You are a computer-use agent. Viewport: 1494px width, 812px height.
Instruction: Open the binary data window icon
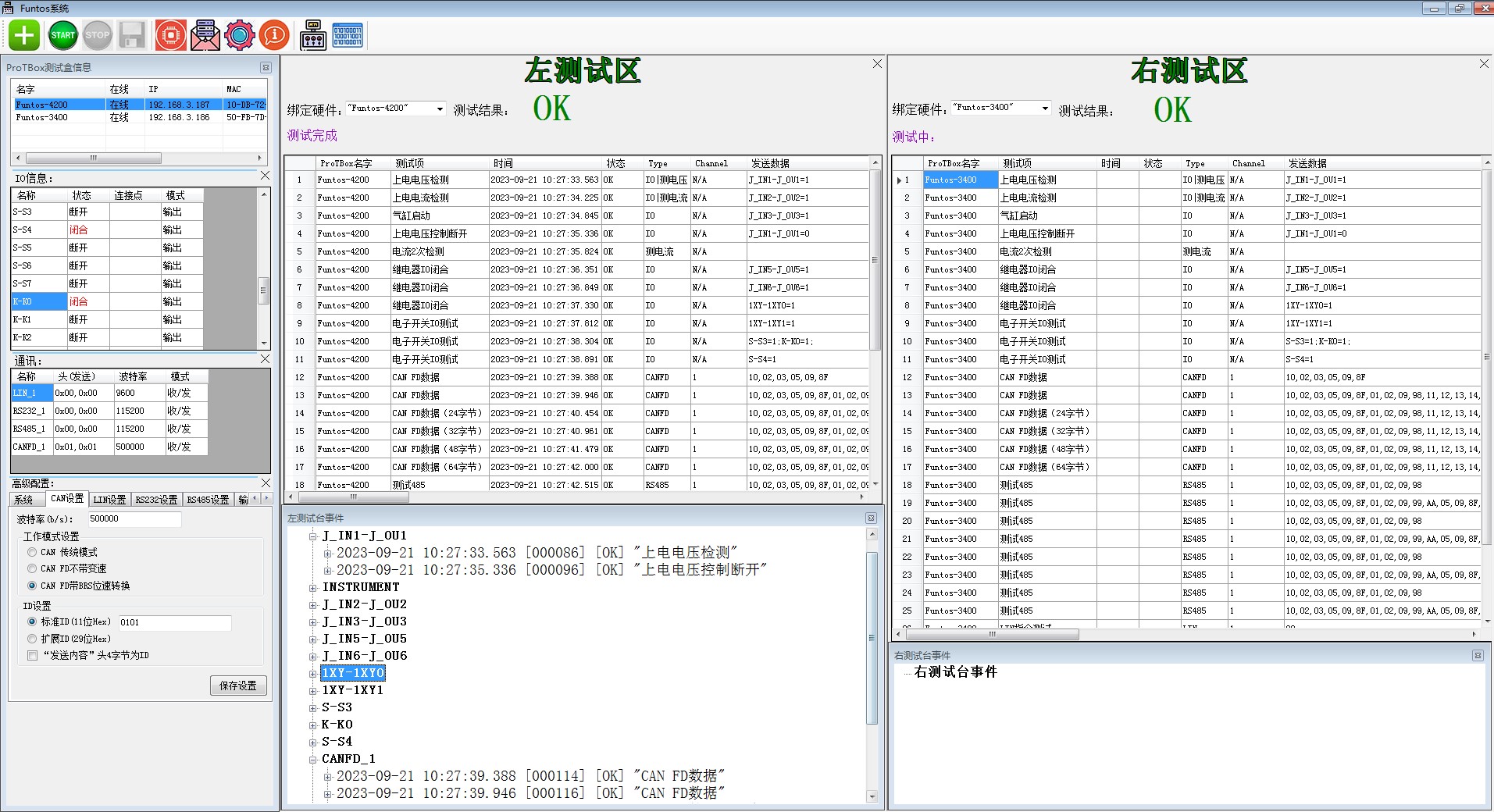[348, 35]
